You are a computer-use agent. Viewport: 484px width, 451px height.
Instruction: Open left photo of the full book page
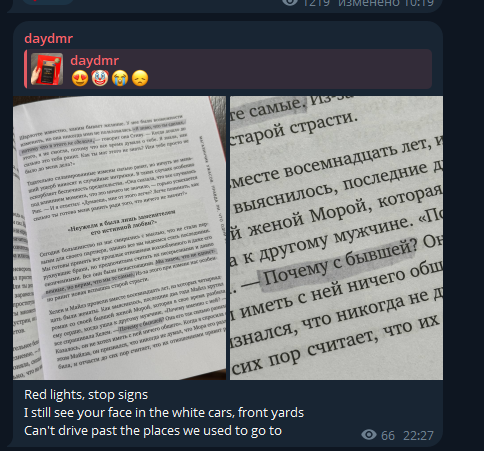(119, 238)
